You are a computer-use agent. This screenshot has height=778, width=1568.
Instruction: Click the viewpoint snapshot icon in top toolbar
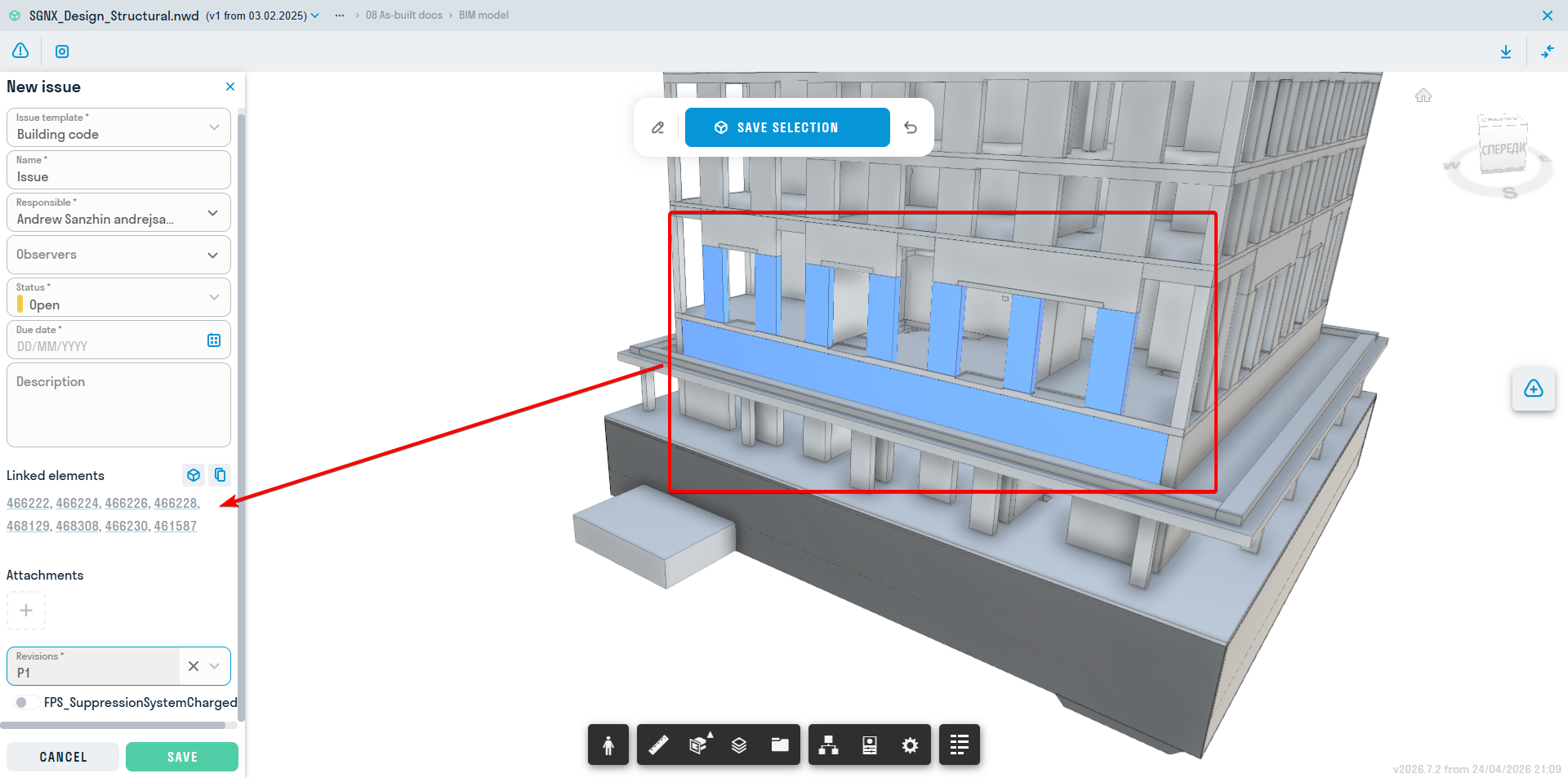click(62, 51)
